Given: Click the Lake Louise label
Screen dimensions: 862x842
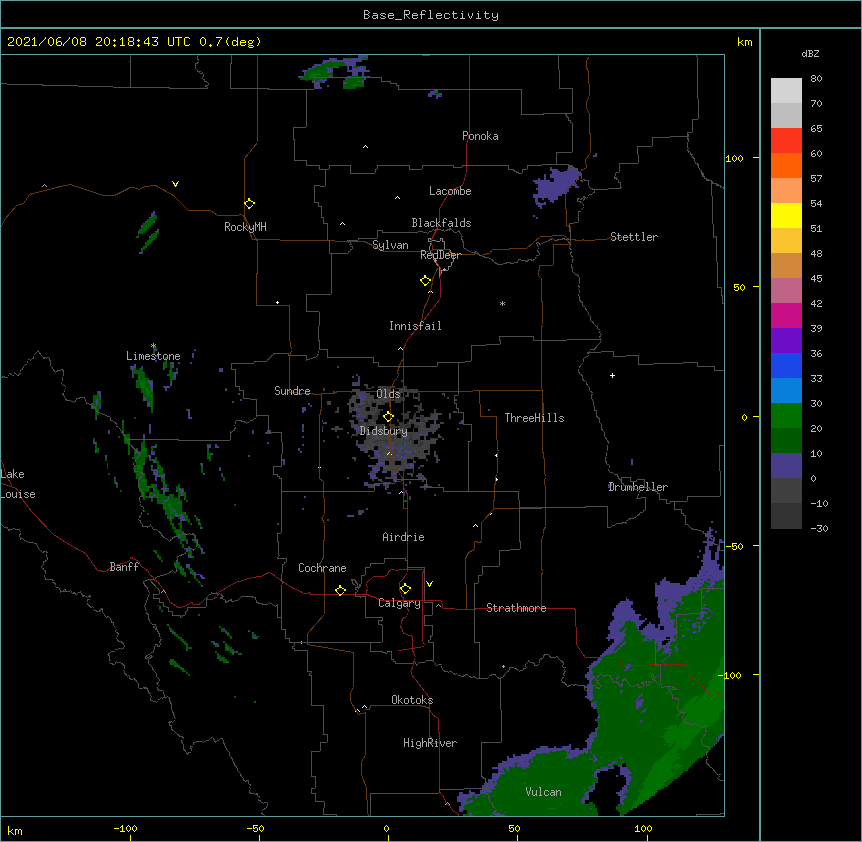Looking at the screenshot, I should pyautogui.click(x=18, y=484).
